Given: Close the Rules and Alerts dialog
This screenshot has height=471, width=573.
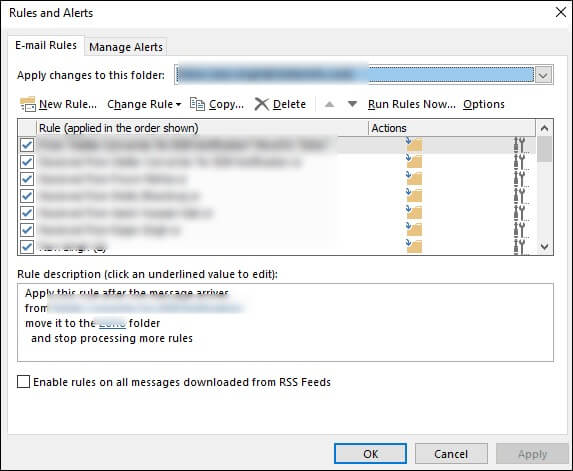Looking at the screenshot, I should (561, 12).
